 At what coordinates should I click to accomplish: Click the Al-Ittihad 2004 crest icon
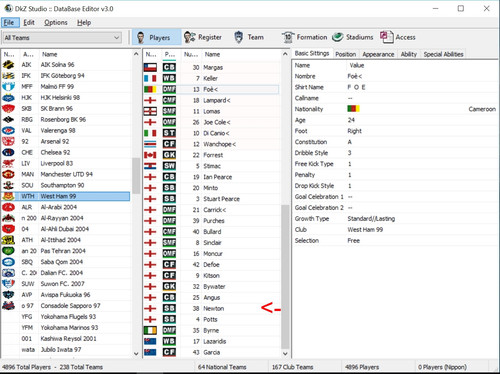coord(8,240)
